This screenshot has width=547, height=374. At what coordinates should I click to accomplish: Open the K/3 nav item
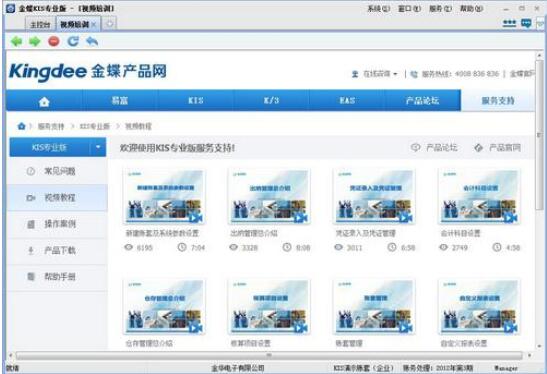tap(271, 100)
